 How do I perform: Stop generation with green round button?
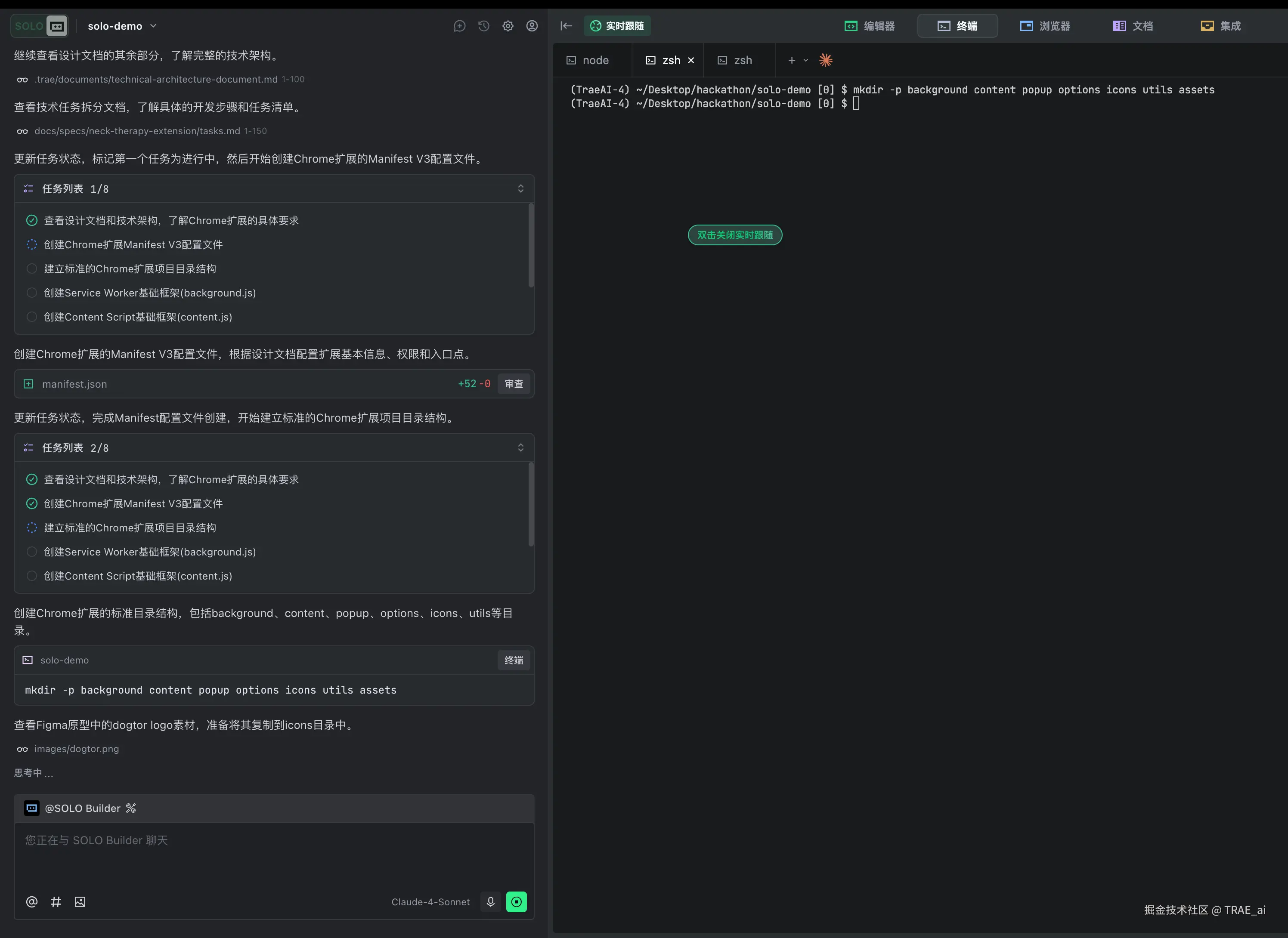516,902
